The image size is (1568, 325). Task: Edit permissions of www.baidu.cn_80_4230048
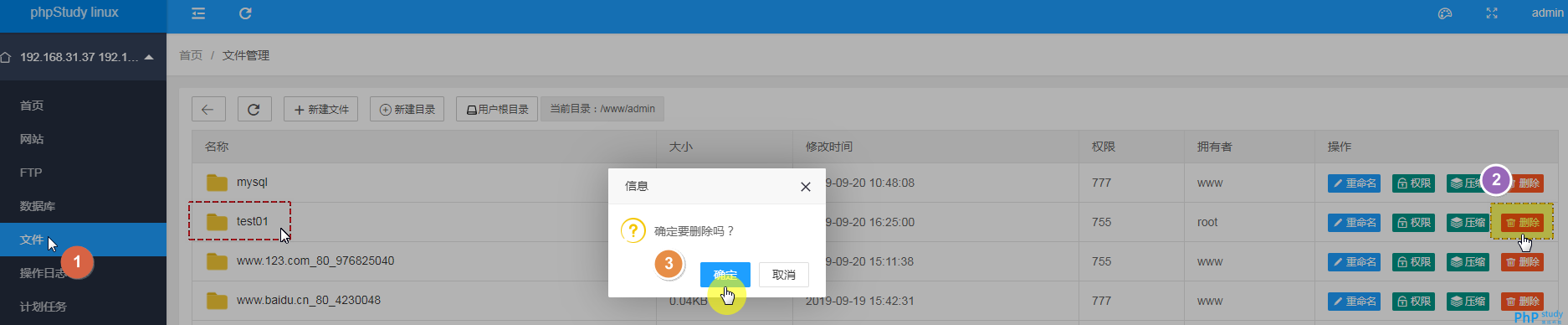pos(1414,301)
